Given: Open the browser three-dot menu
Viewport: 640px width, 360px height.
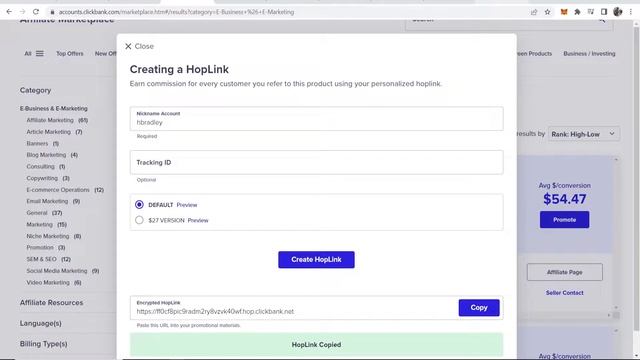Looking at the screenshot, I should (631, 12).
